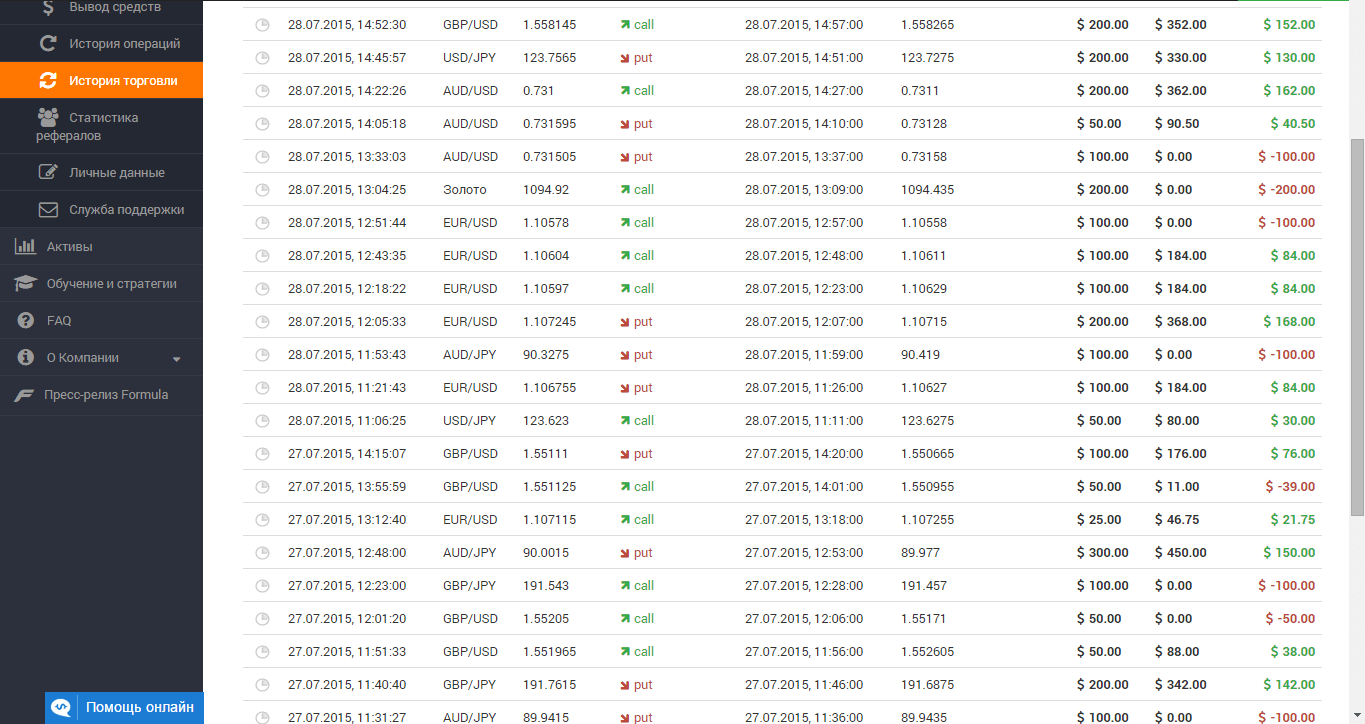Click the users icon beside Статистика рефералов

coord(48,117)
